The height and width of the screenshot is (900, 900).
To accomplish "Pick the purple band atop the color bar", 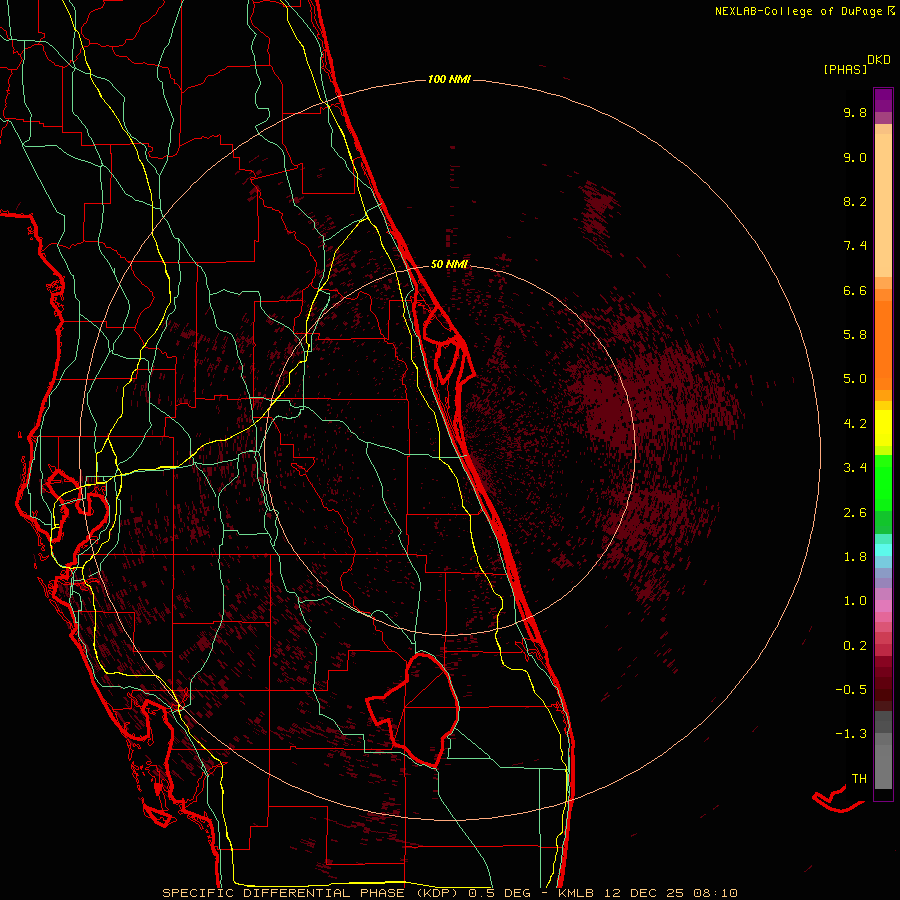I will (883, 100).
